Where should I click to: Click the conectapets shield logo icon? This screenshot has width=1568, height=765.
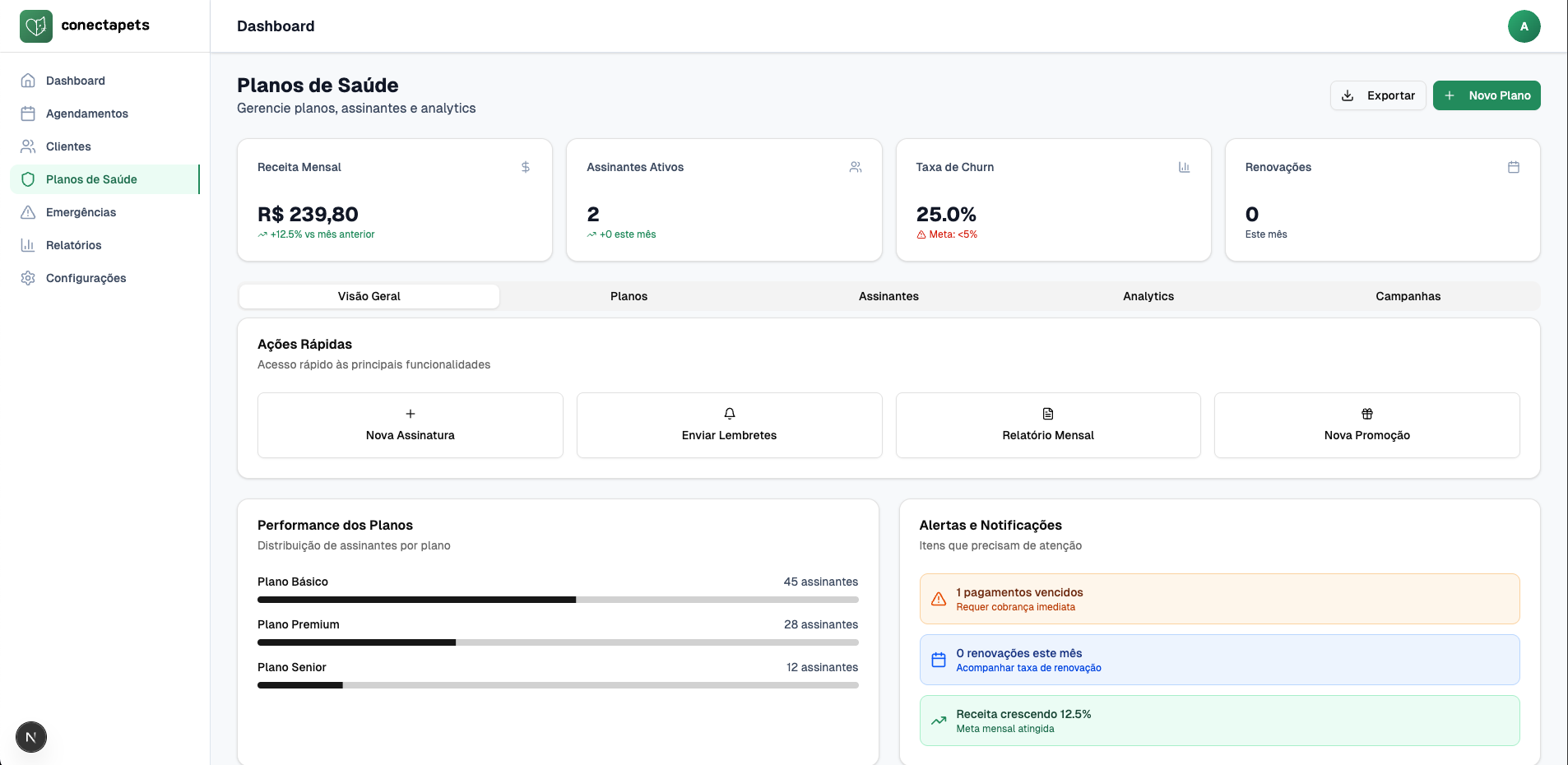[36, 26]
